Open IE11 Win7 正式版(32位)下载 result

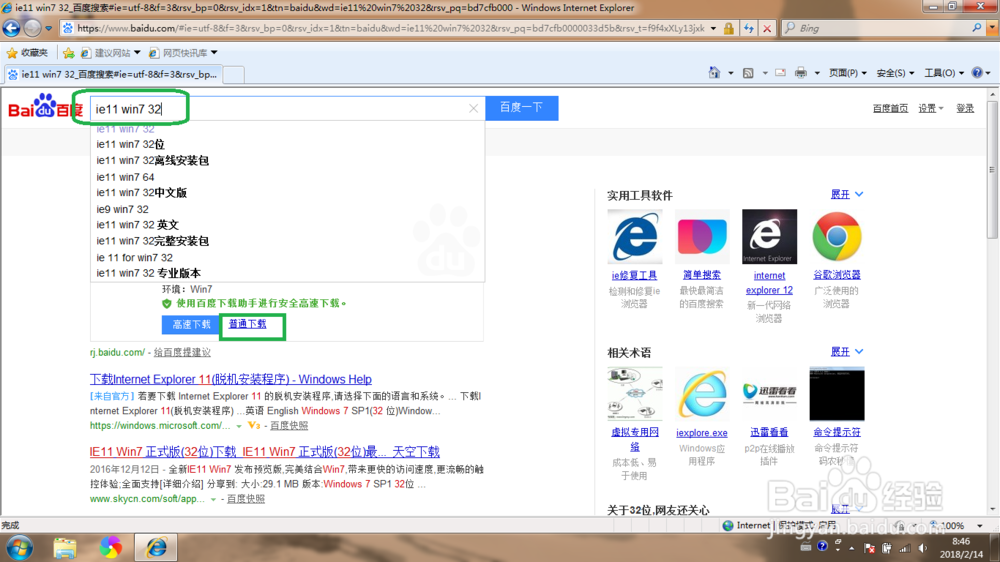(x=265, y=452)
